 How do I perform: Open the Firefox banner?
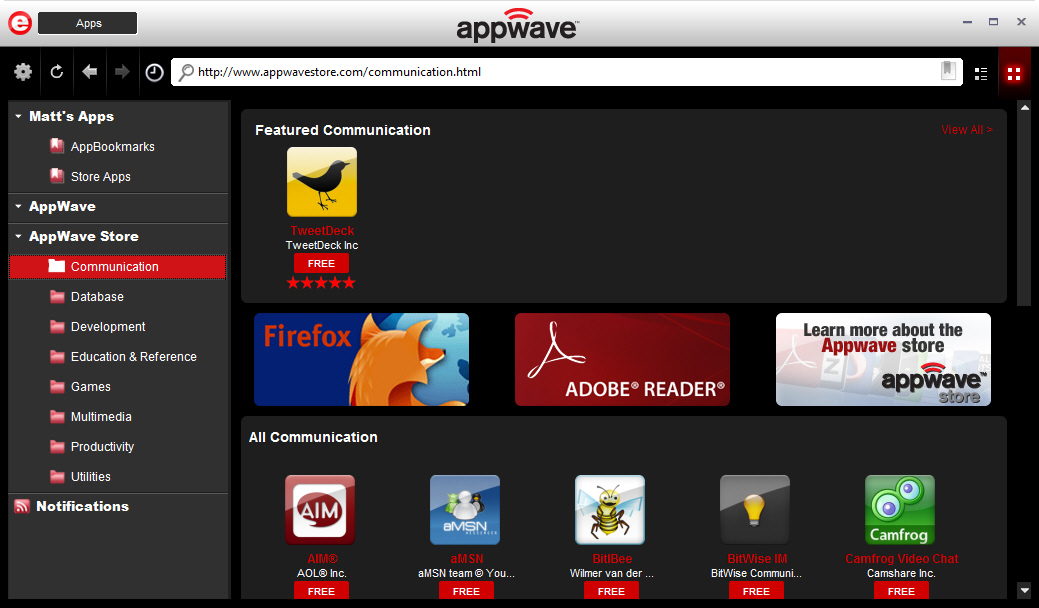click(x=361, y=360)
